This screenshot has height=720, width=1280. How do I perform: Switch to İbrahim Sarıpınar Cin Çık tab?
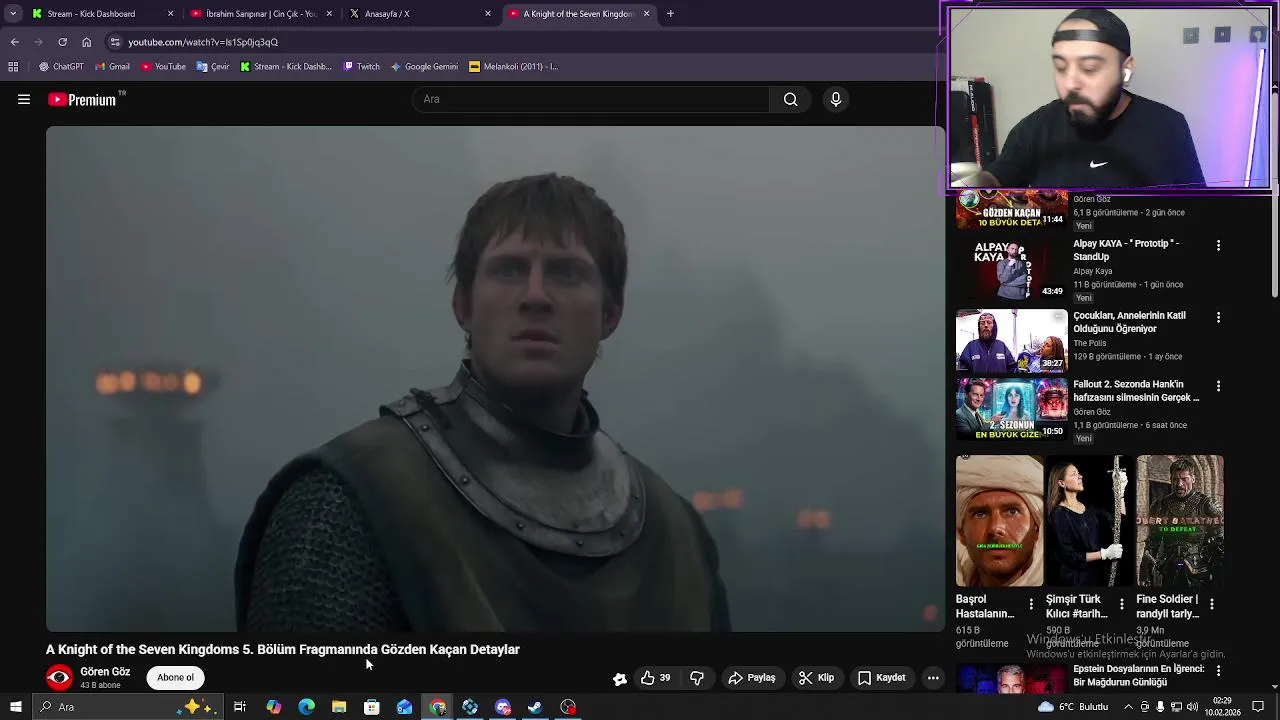tap(260, 14)
